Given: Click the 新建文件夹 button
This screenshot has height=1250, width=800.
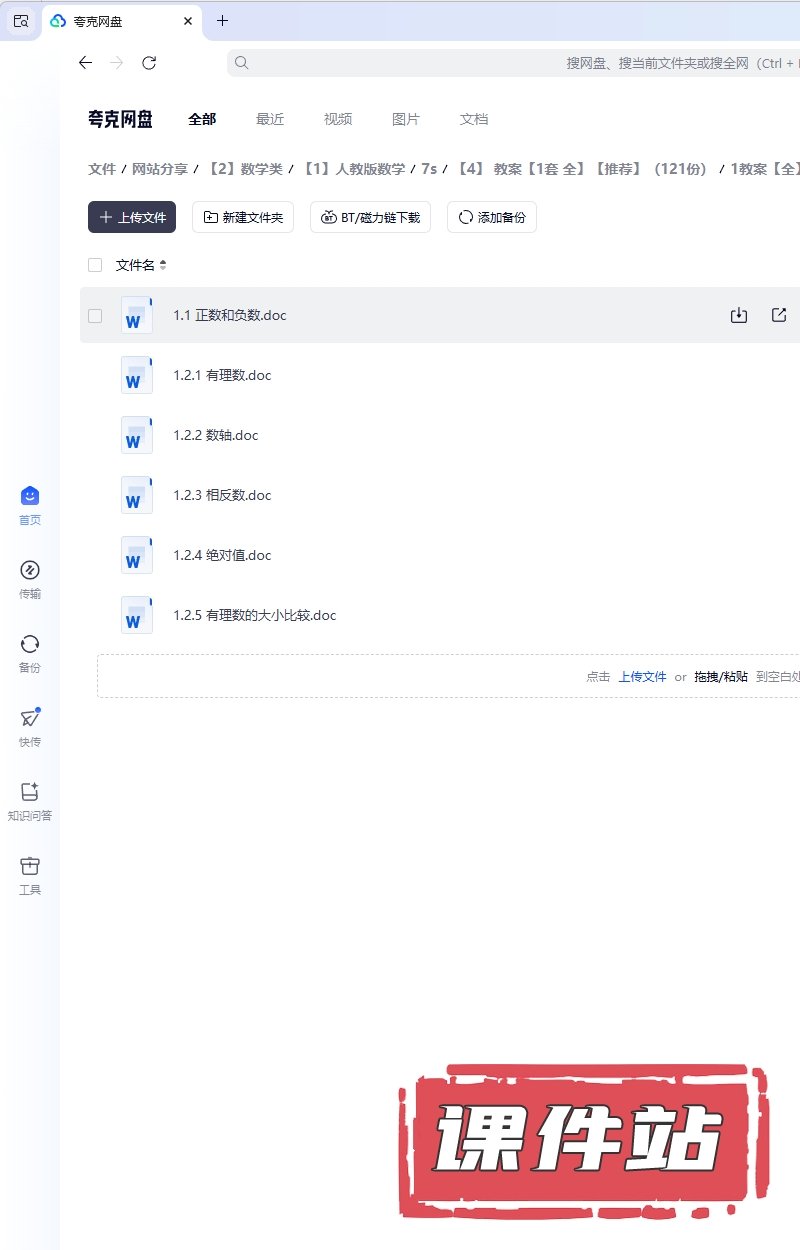Looking at the screenshot, I should coord(243,217).
